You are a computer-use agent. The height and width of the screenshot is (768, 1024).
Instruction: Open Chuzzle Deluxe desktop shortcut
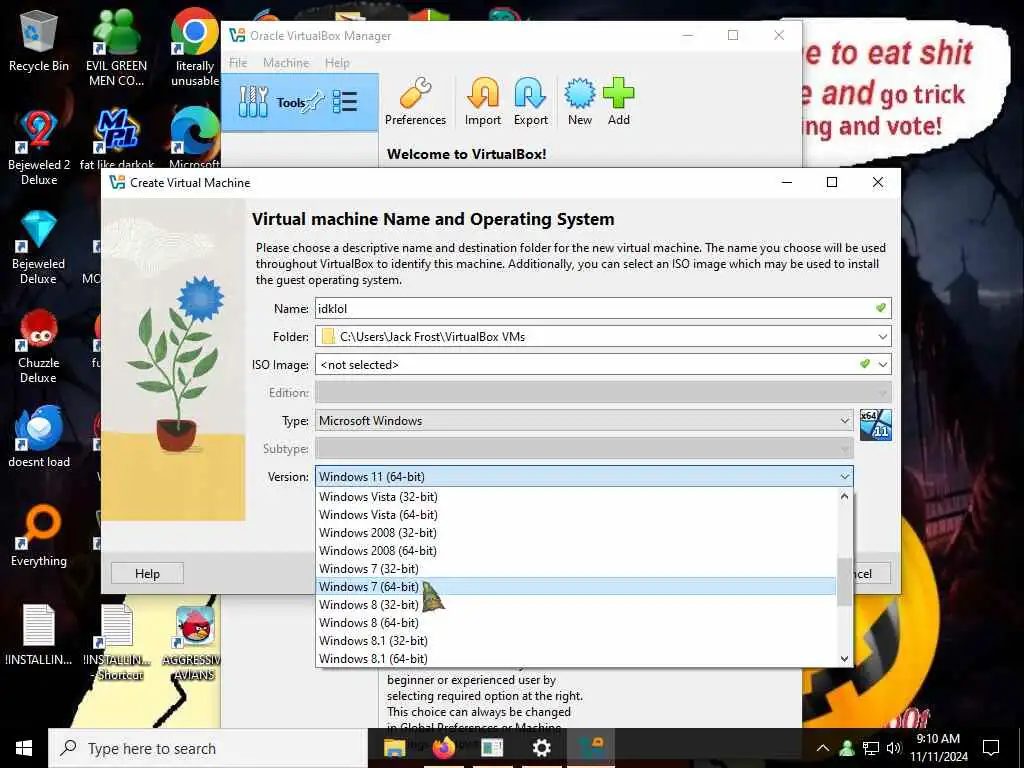click(x=39, y=346)
